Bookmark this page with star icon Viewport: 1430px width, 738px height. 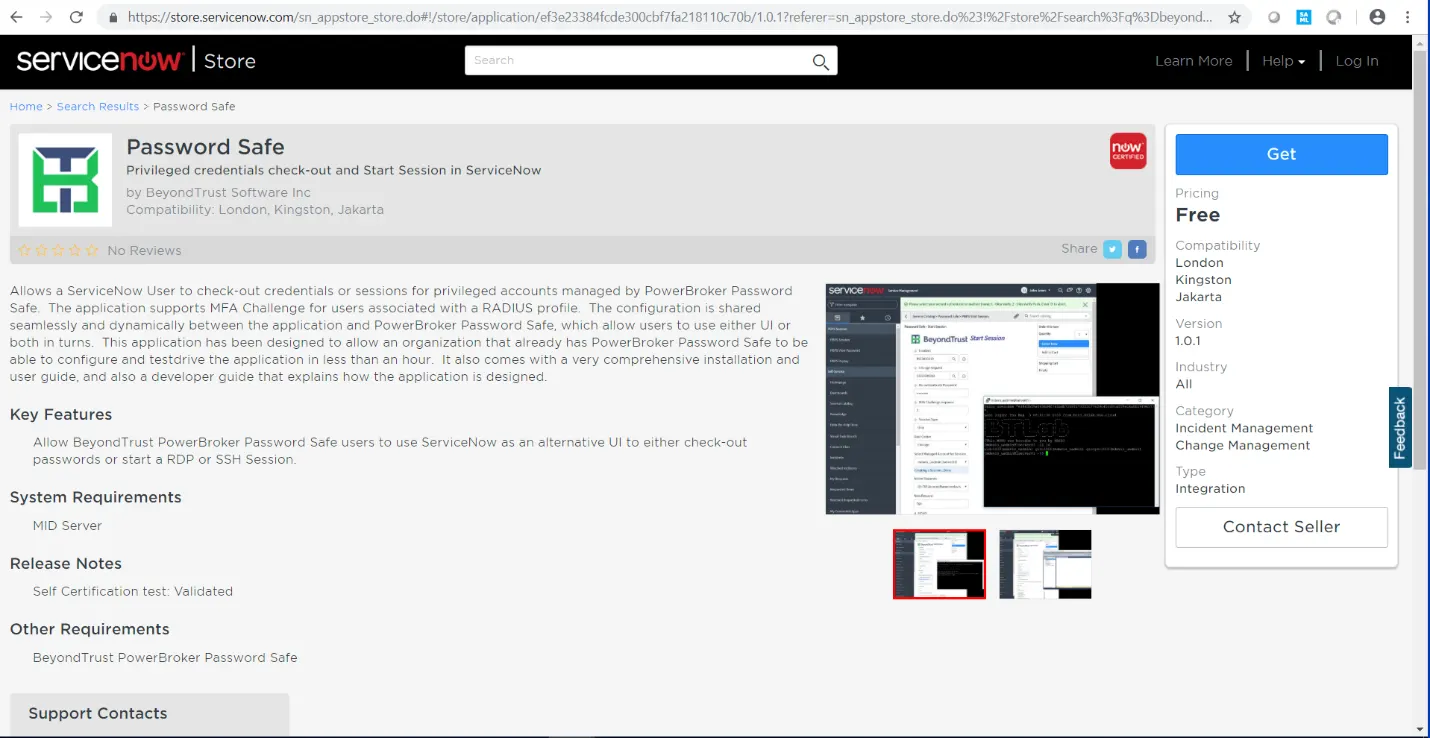click(1234, 17)
